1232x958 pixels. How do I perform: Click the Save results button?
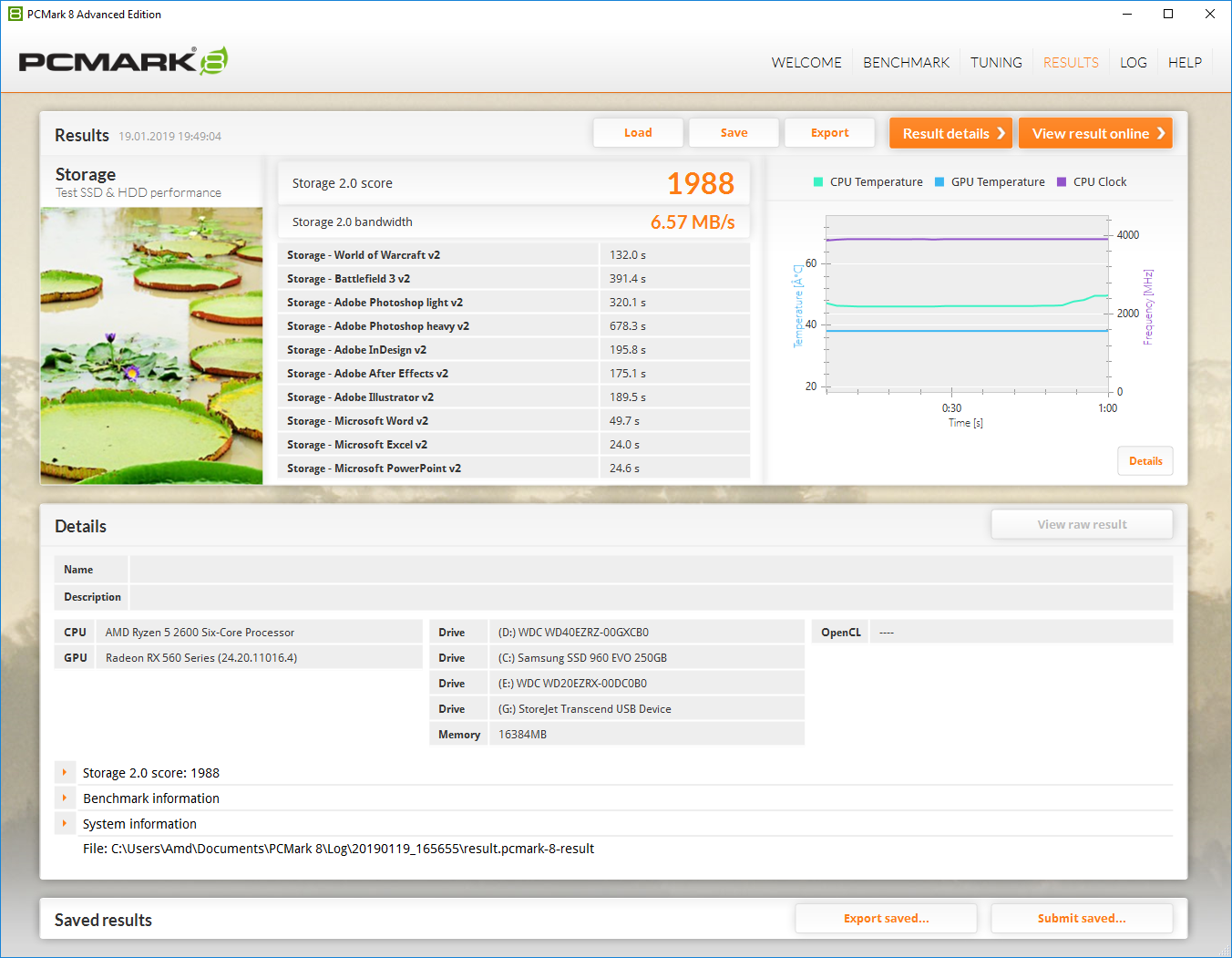tap(734, 133)
